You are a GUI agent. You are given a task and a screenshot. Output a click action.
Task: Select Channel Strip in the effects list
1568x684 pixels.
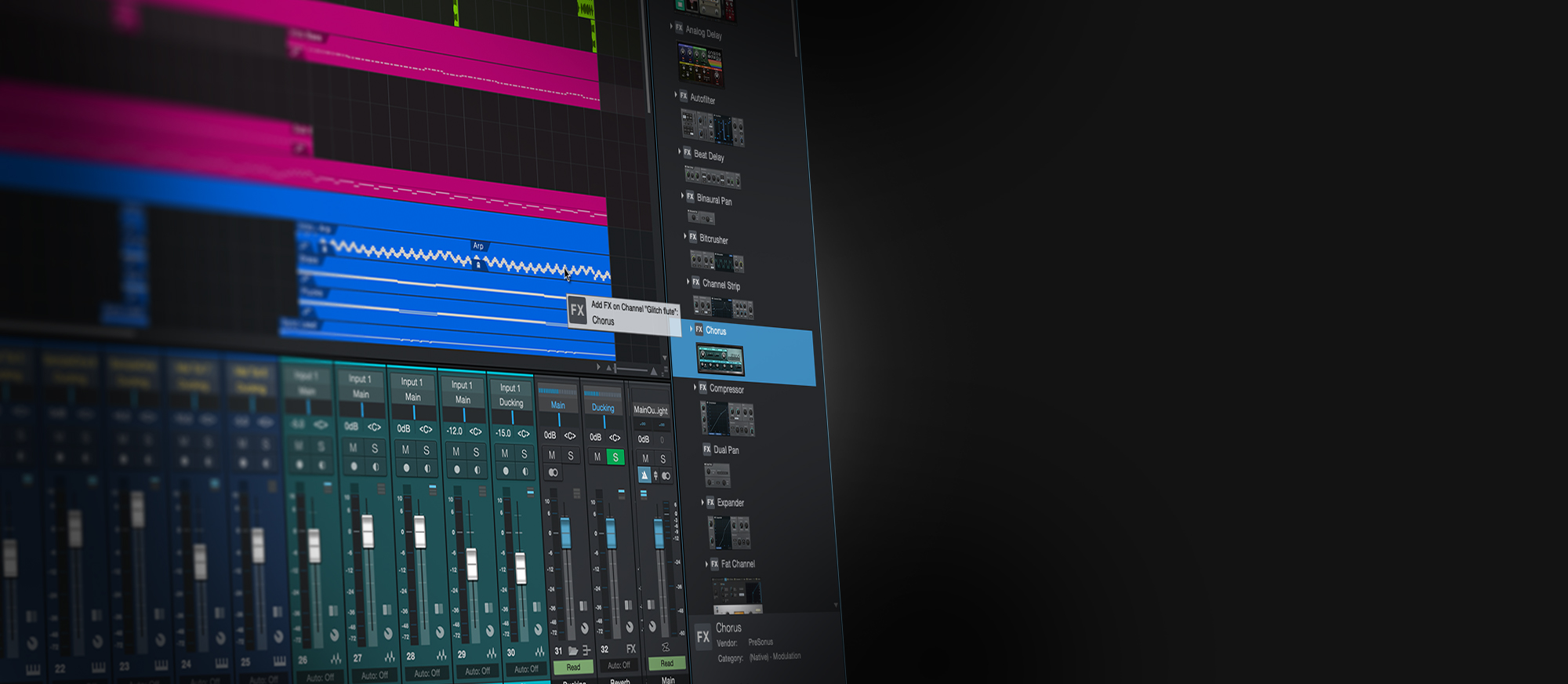click(x=721, y=284)
